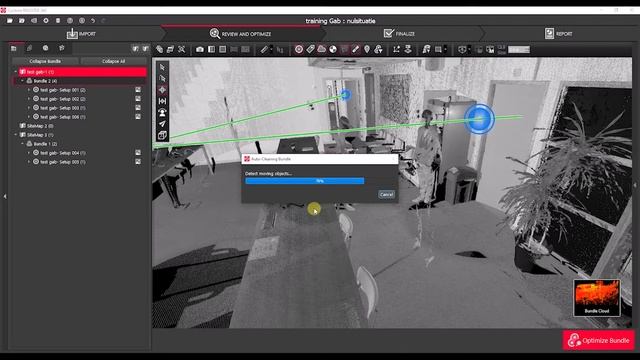Expand the Setup 006 node

point(29,117)
